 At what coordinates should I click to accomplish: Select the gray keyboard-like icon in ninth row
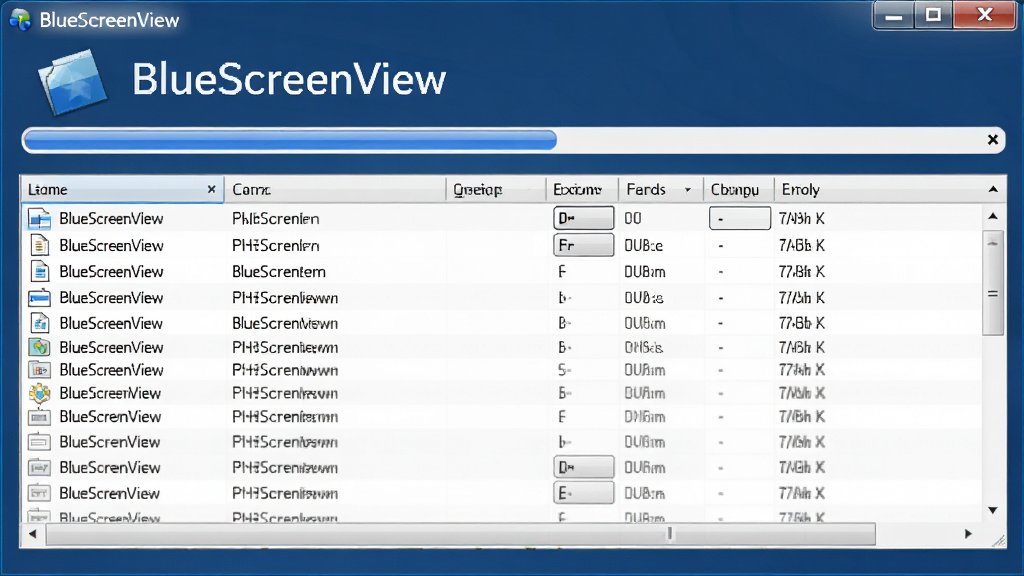point(39,417)
